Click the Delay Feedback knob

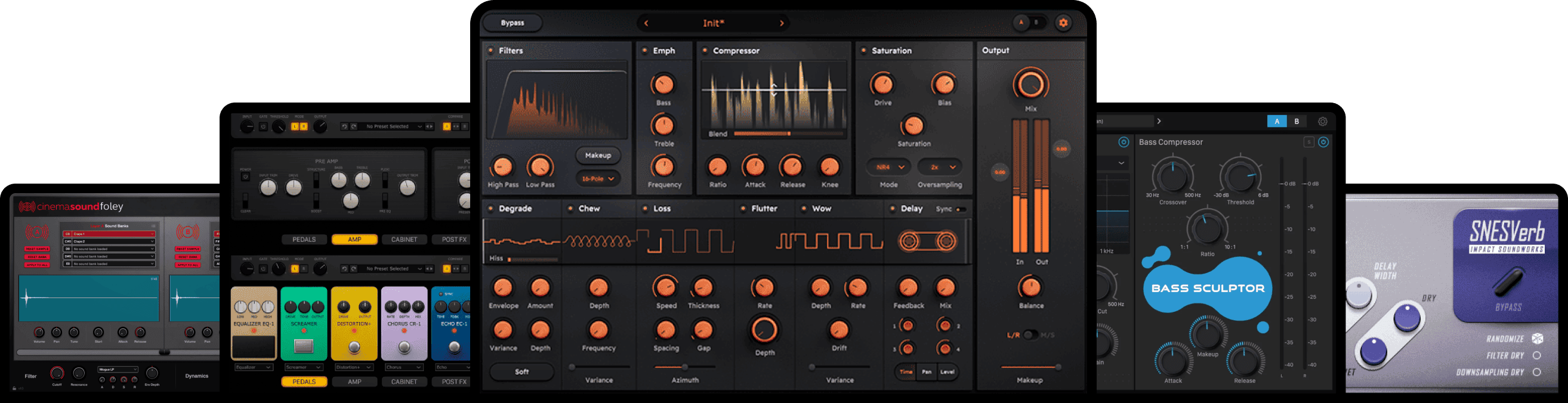[908, 287]
